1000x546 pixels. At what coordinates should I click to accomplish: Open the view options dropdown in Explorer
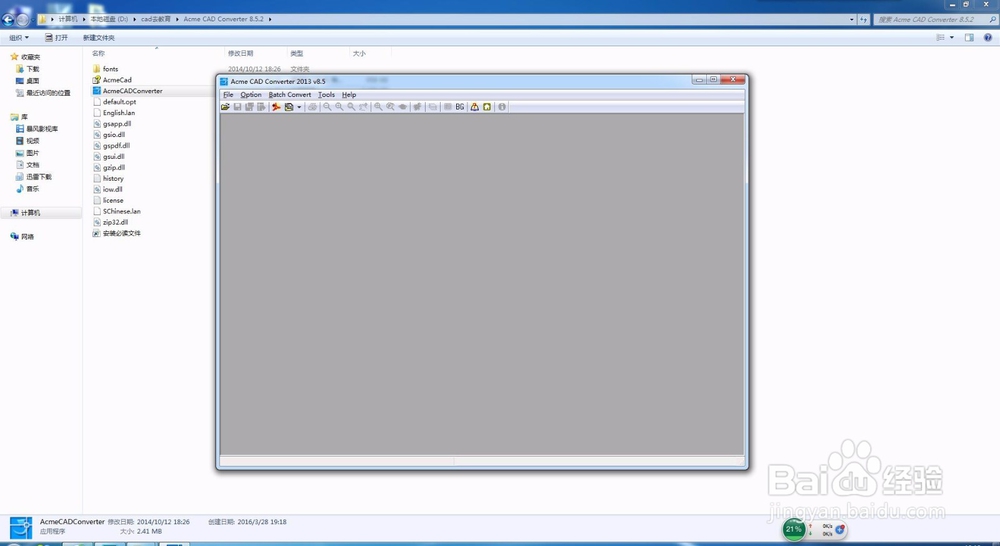pos(952,38)
